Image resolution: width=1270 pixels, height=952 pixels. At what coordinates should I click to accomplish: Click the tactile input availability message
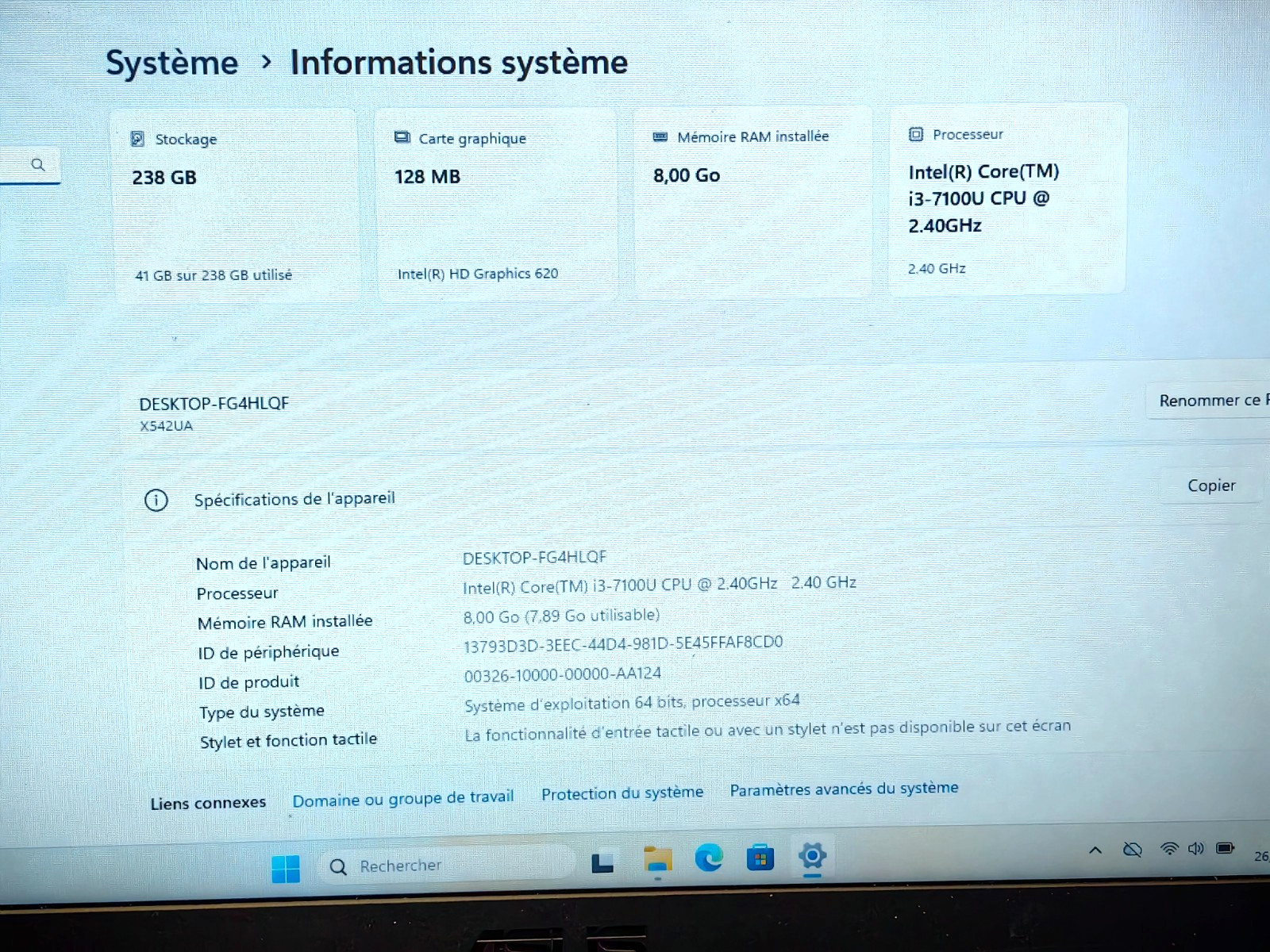768,730
